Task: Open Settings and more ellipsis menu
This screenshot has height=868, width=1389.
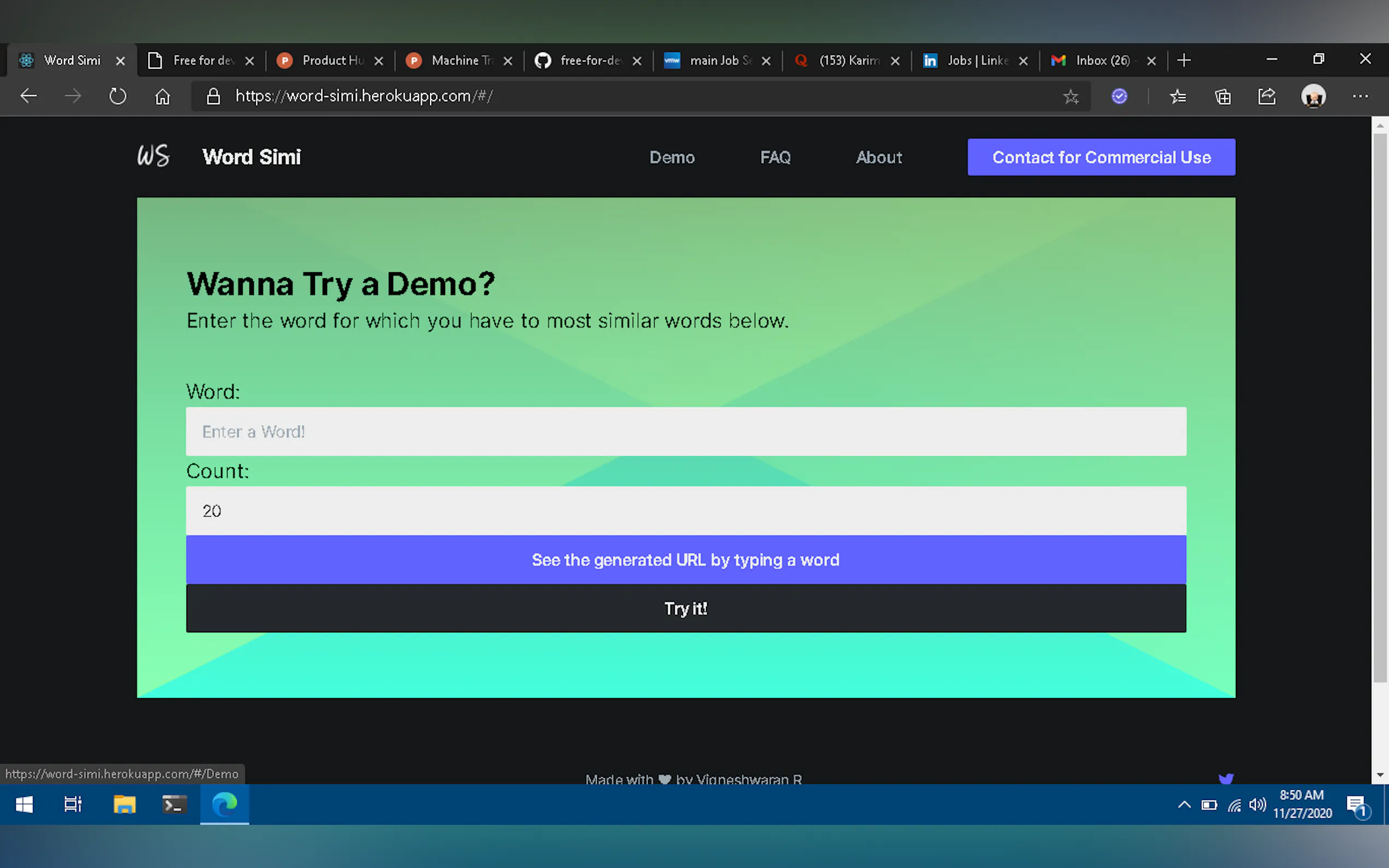Action: point(1360,96)
